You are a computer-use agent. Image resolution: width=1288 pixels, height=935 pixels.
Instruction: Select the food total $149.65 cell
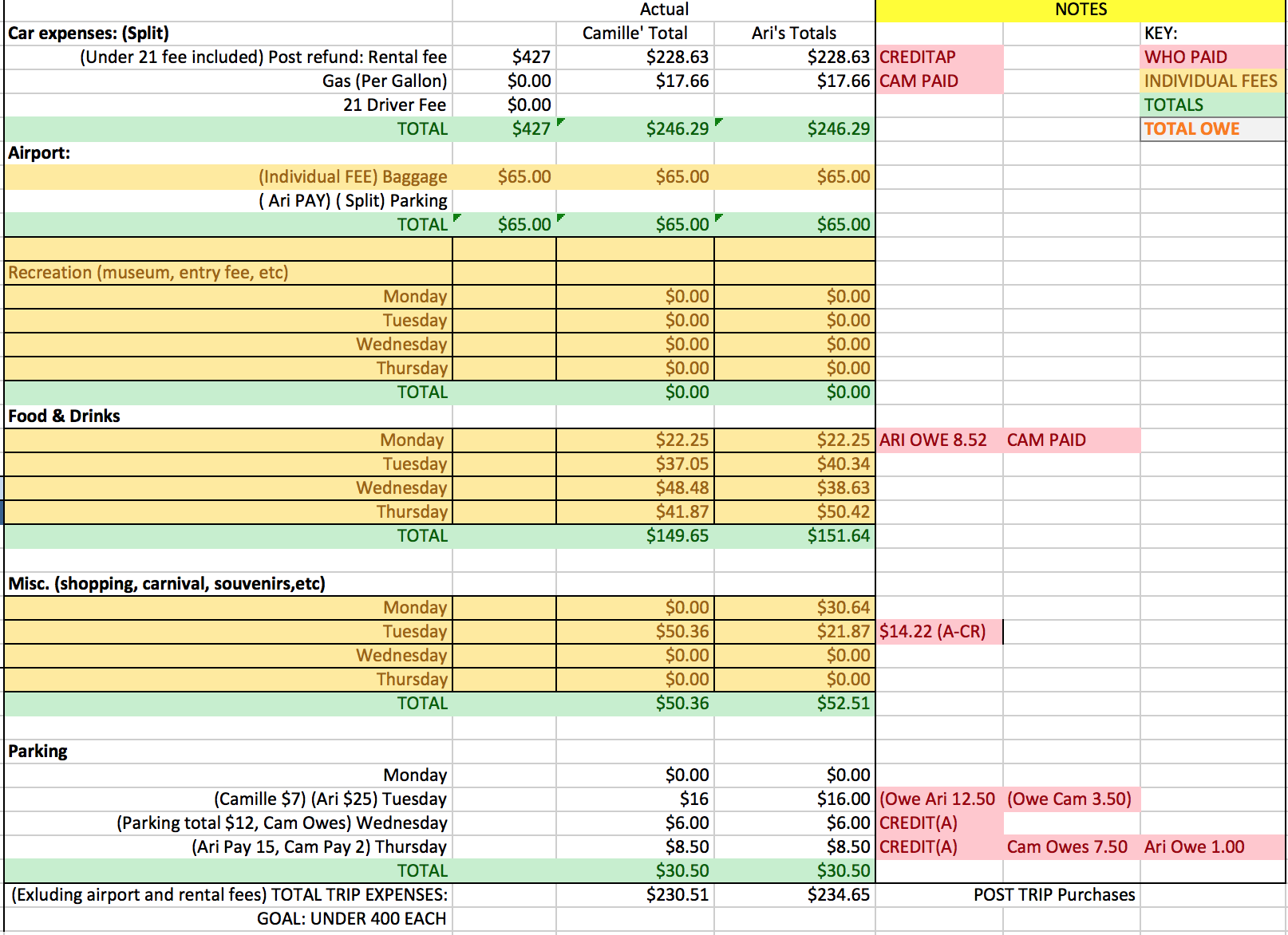coord(635,536)
